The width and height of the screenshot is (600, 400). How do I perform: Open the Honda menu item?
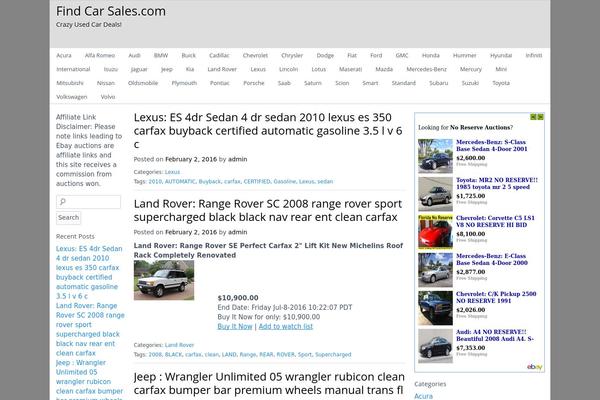click(x=430, y=56)
